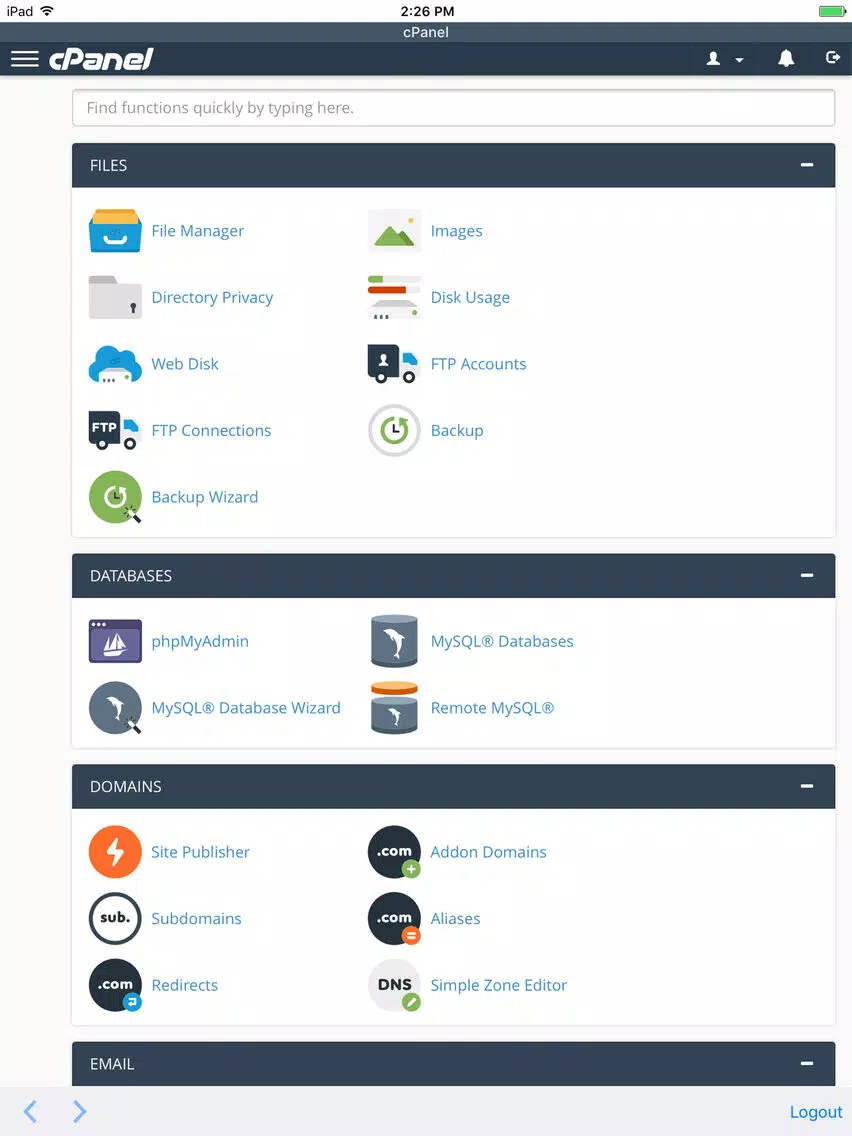
Task: Open the FTP Accounts link
Action: tap(478, 364)
